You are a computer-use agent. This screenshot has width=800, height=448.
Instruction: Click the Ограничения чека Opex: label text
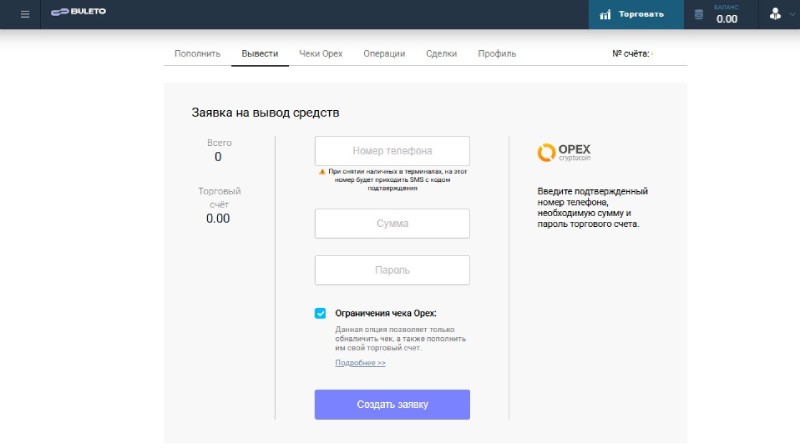[x=386, y=313]
